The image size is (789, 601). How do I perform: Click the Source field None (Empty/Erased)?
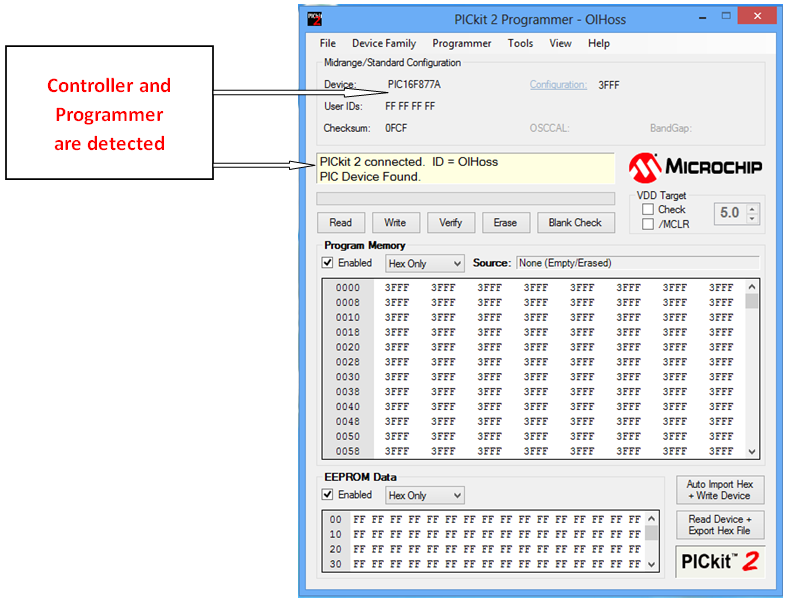(x=638, y=263)
